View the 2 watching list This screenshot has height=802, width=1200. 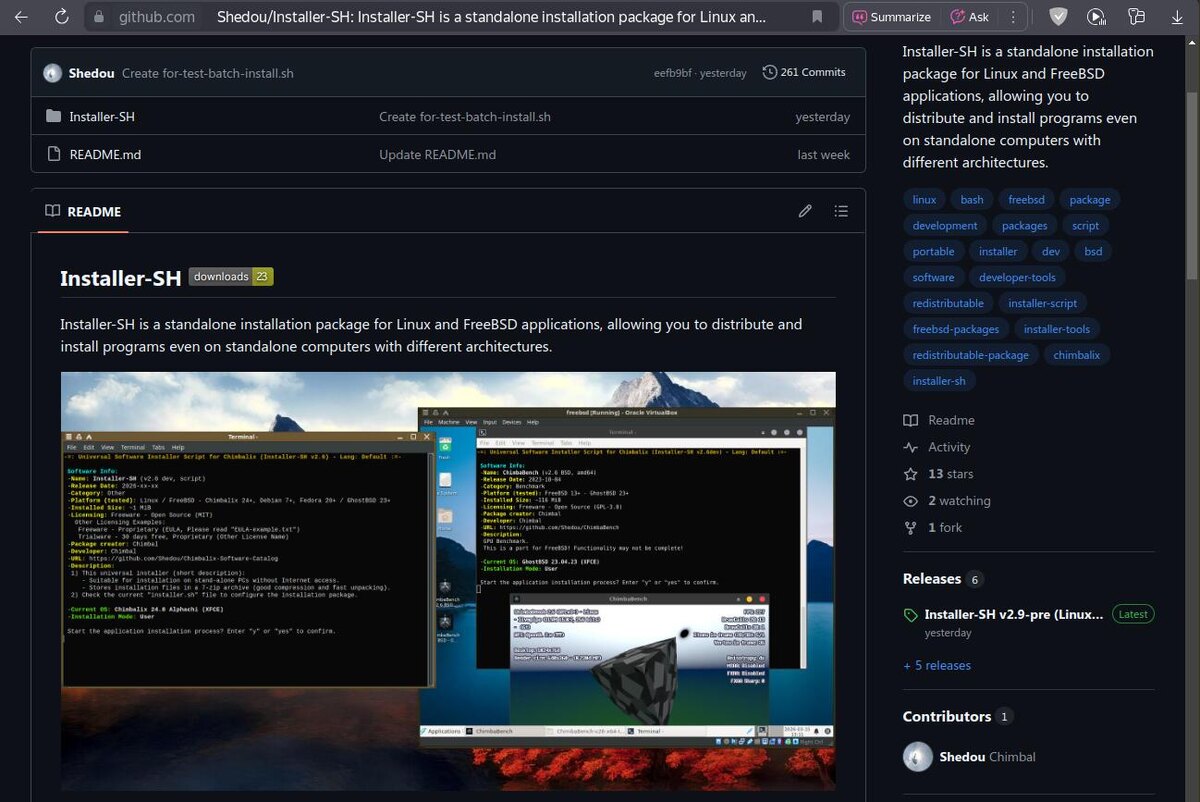[947, 501]
